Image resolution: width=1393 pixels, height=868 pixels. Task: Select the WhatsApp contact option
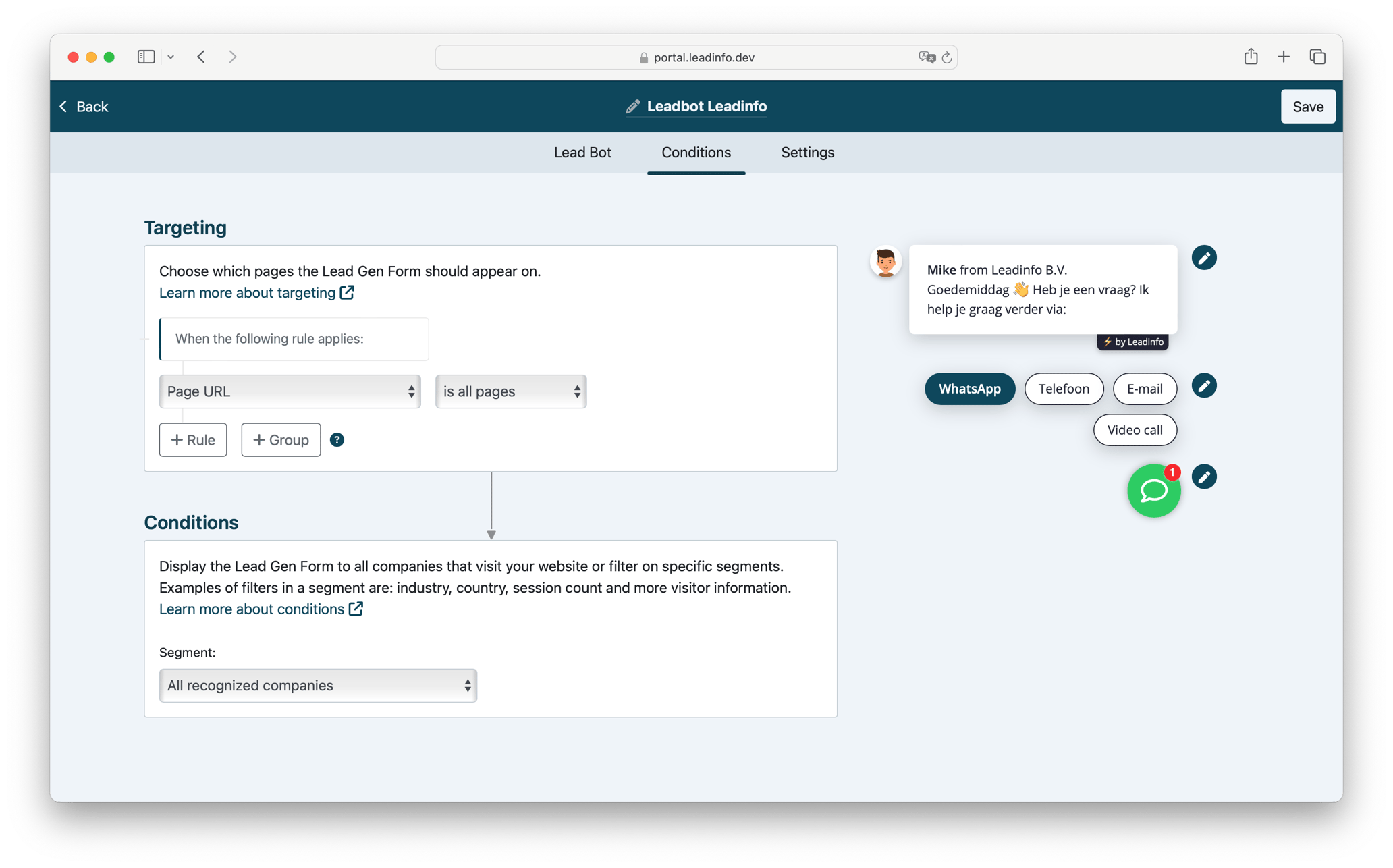point(970,389)
